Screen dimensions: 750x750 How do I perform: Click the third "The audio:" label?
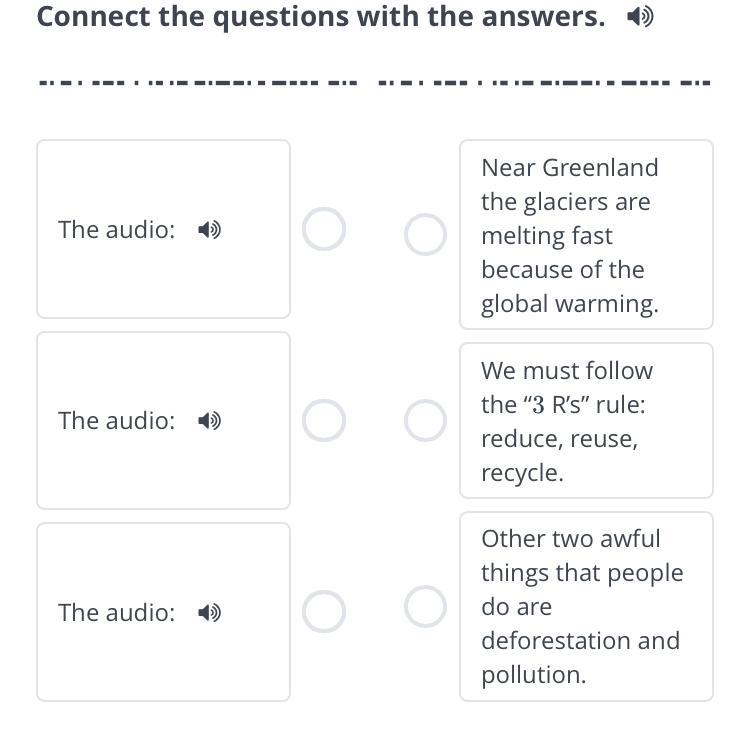(x=116, y=612)
